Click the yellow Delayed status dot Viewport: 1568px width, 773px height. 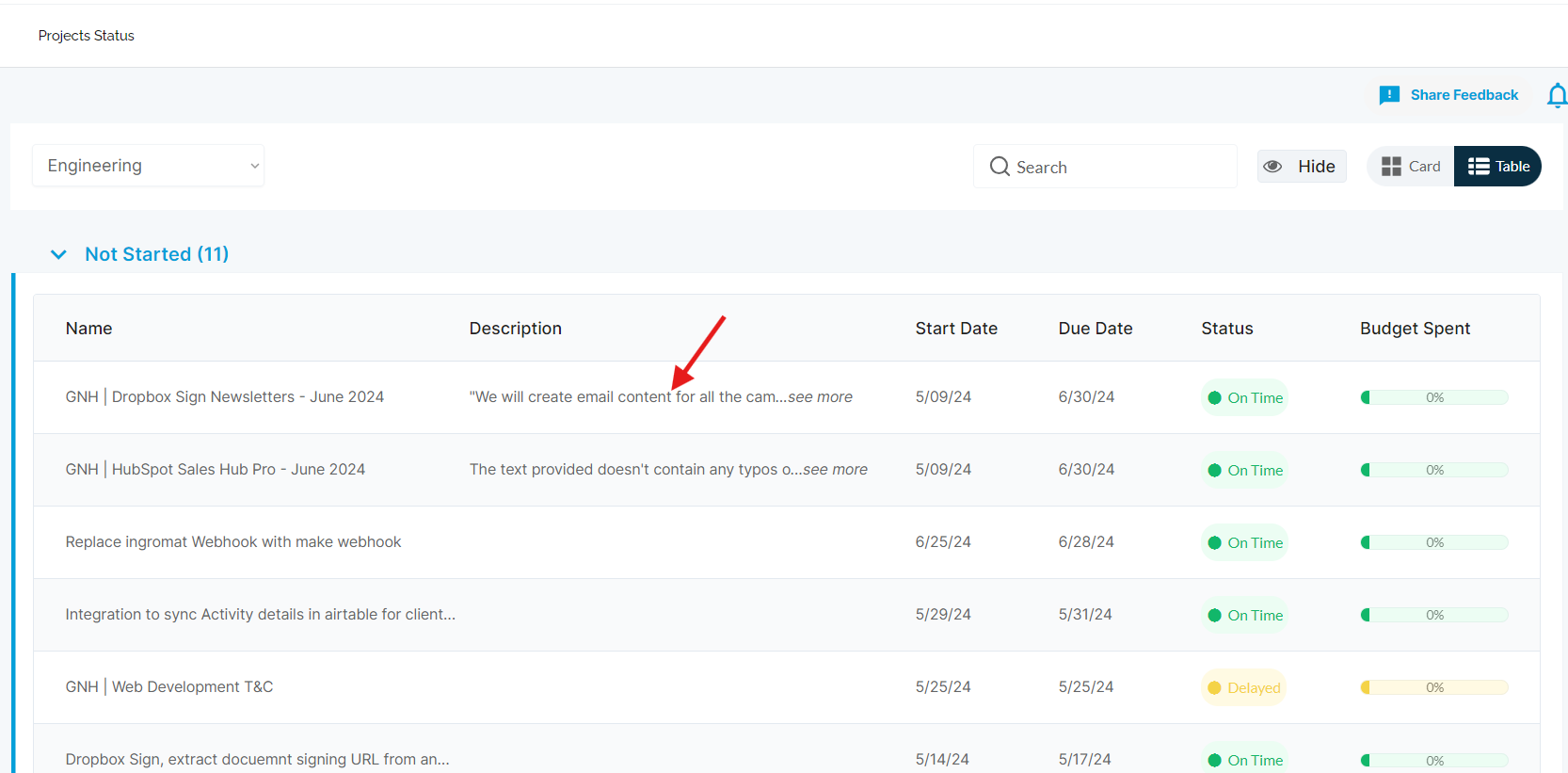pos(1214,688)
